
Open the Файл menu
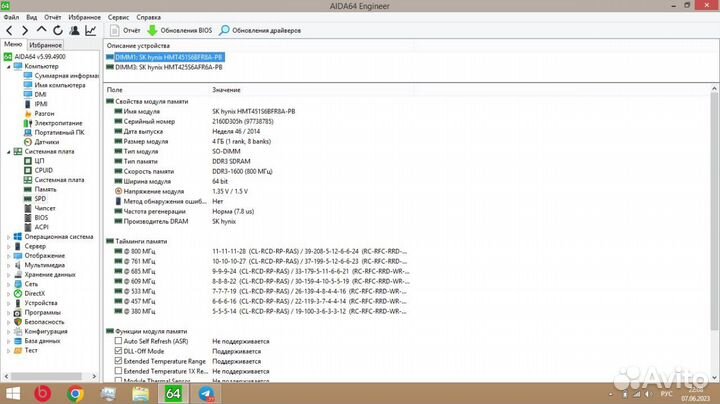point(11,17)
